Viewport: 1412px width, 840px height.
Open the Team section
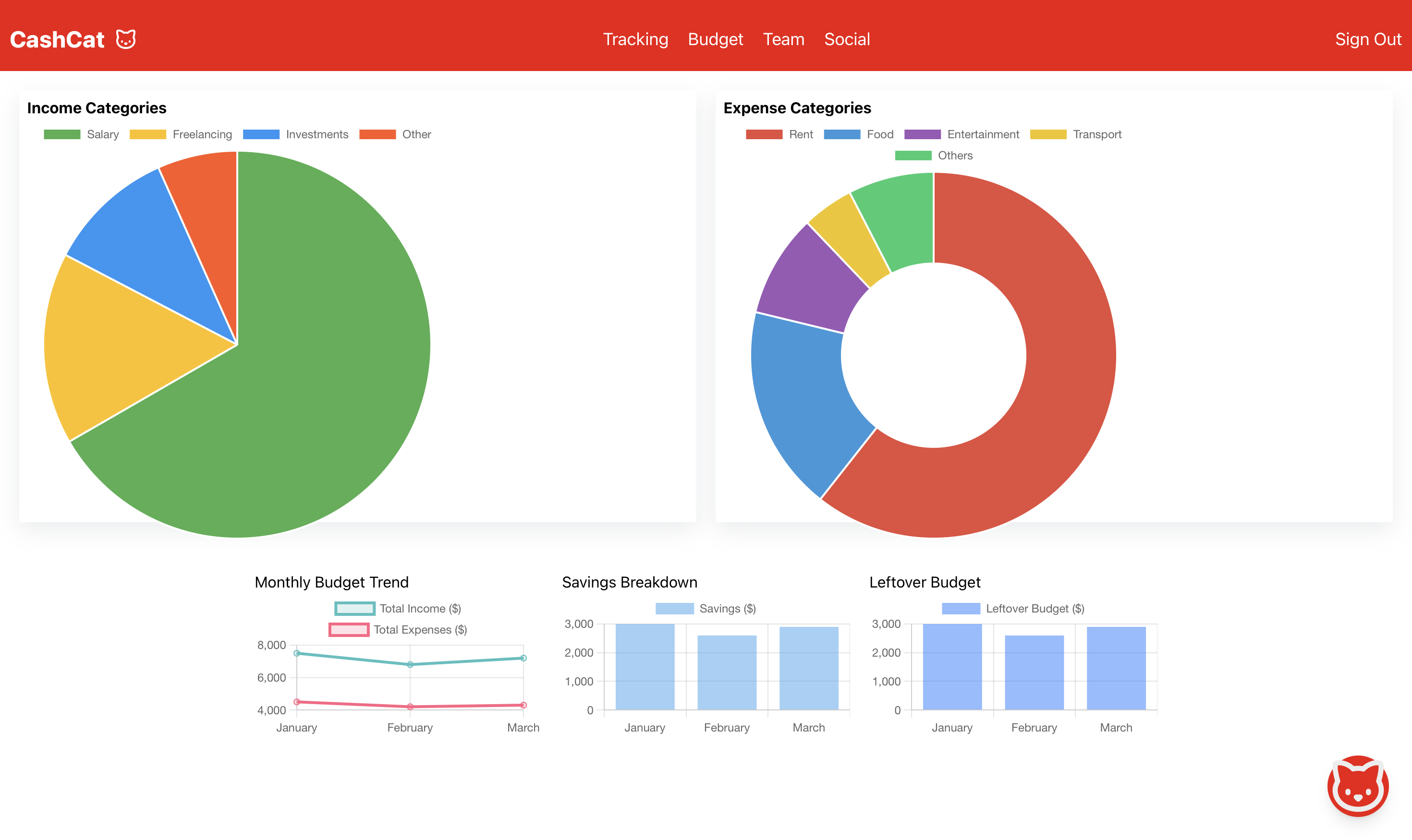[783, 39]
